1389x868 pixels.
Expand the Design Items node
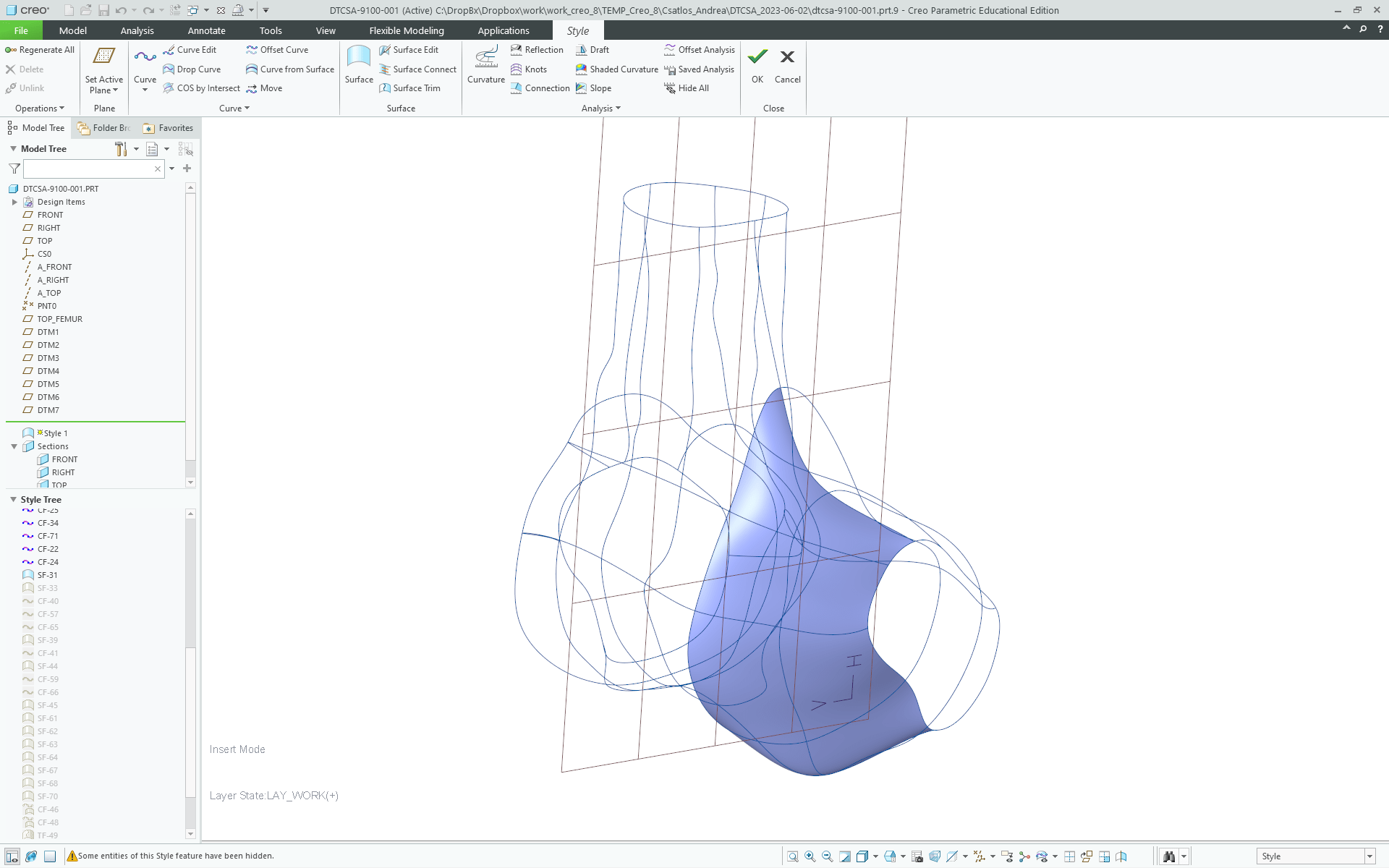click(14, 202)
